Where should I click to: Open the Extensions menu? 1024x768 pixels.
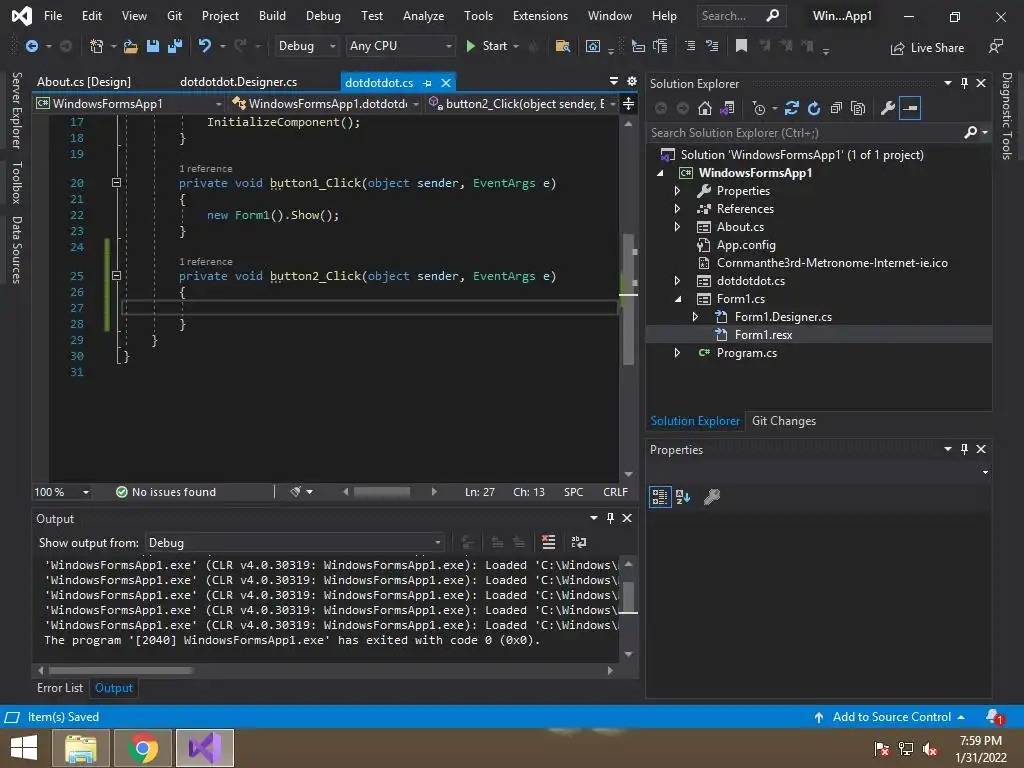coord(540,16)
